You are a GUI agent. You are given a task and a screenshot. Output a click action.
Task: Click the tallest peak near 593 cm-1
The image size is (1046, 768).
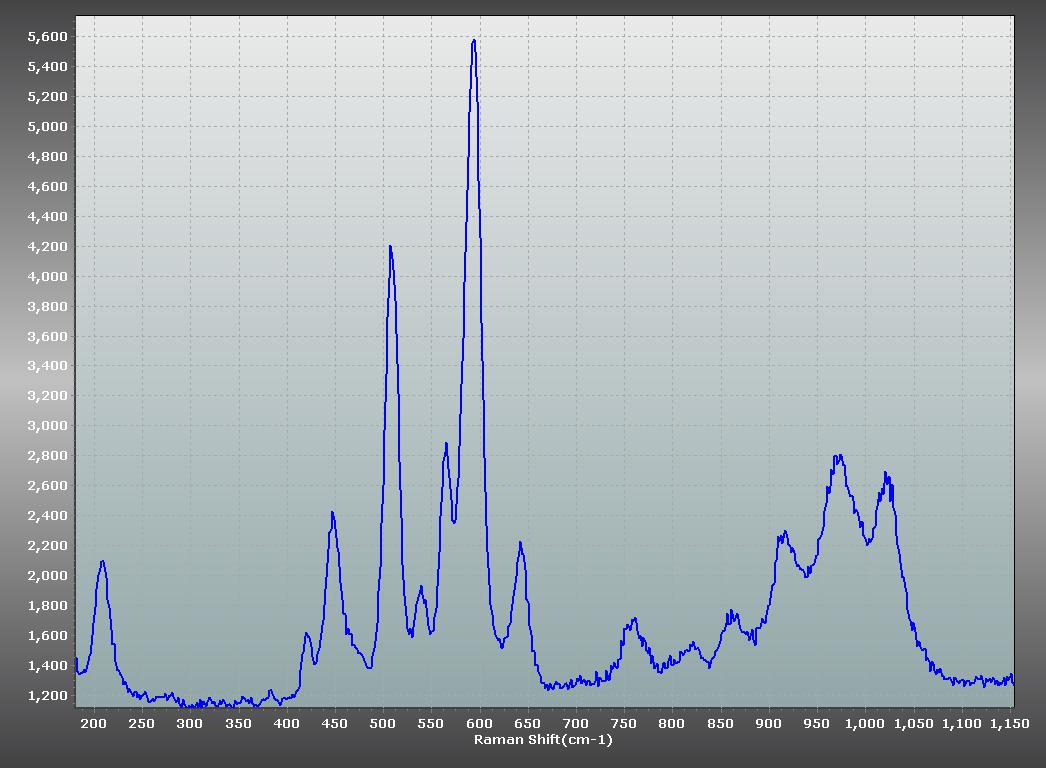473,41
